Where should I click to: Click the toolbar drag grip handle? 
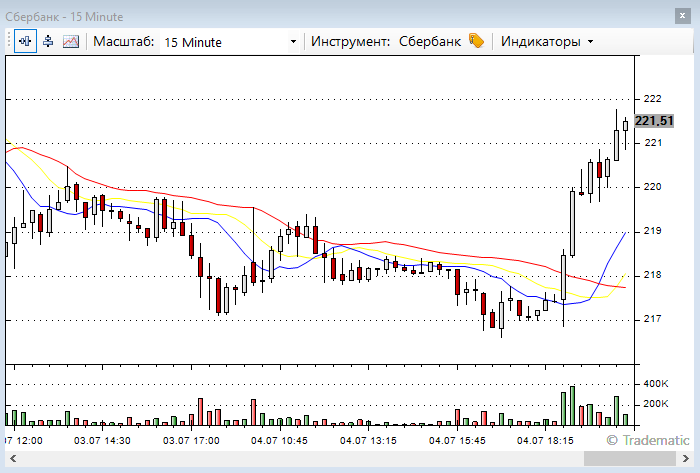tap(8, 41)
